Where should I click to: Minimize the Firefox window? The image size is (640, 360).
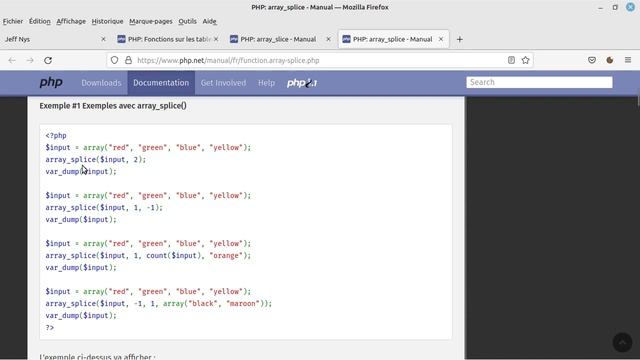click(600, 7)
